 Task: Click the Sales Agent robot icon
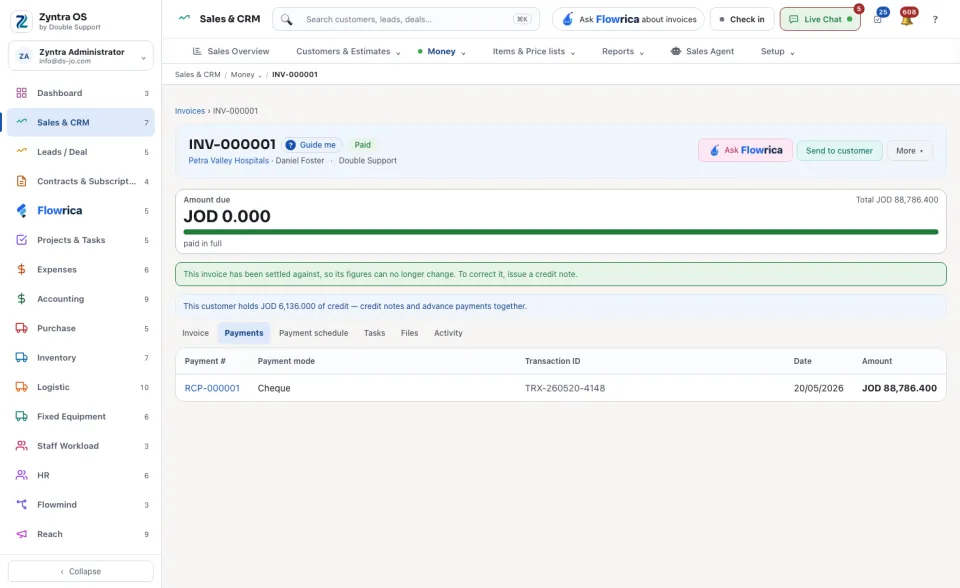coord(676,51)
